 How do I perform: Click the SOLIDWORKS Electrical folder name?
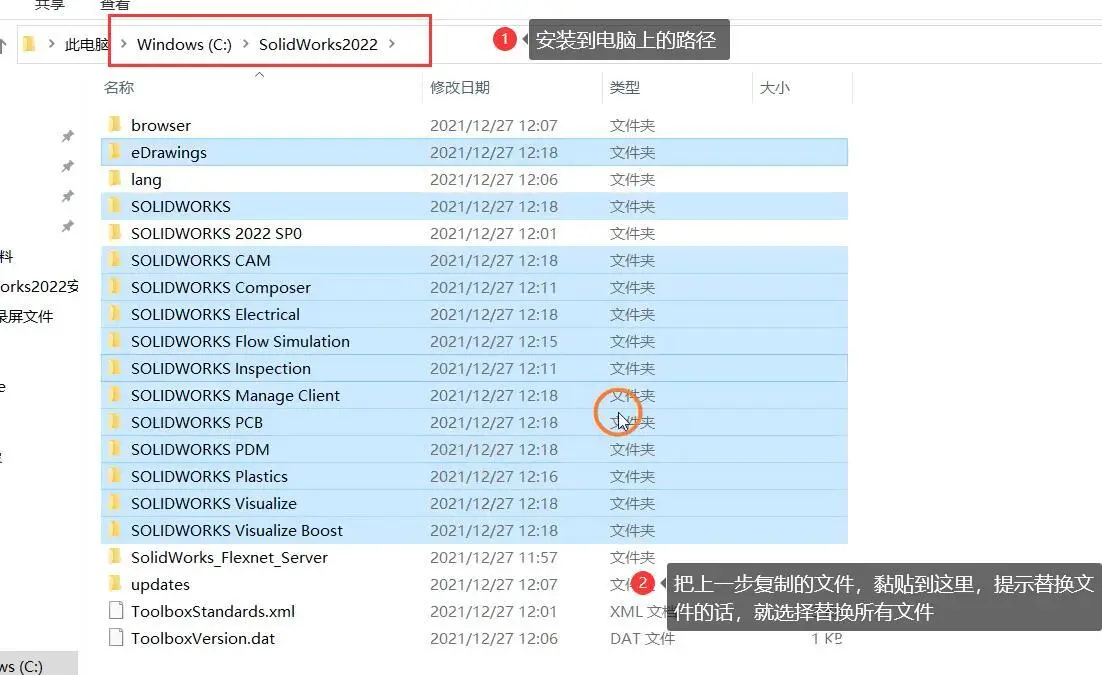click(x=215, y=314)
